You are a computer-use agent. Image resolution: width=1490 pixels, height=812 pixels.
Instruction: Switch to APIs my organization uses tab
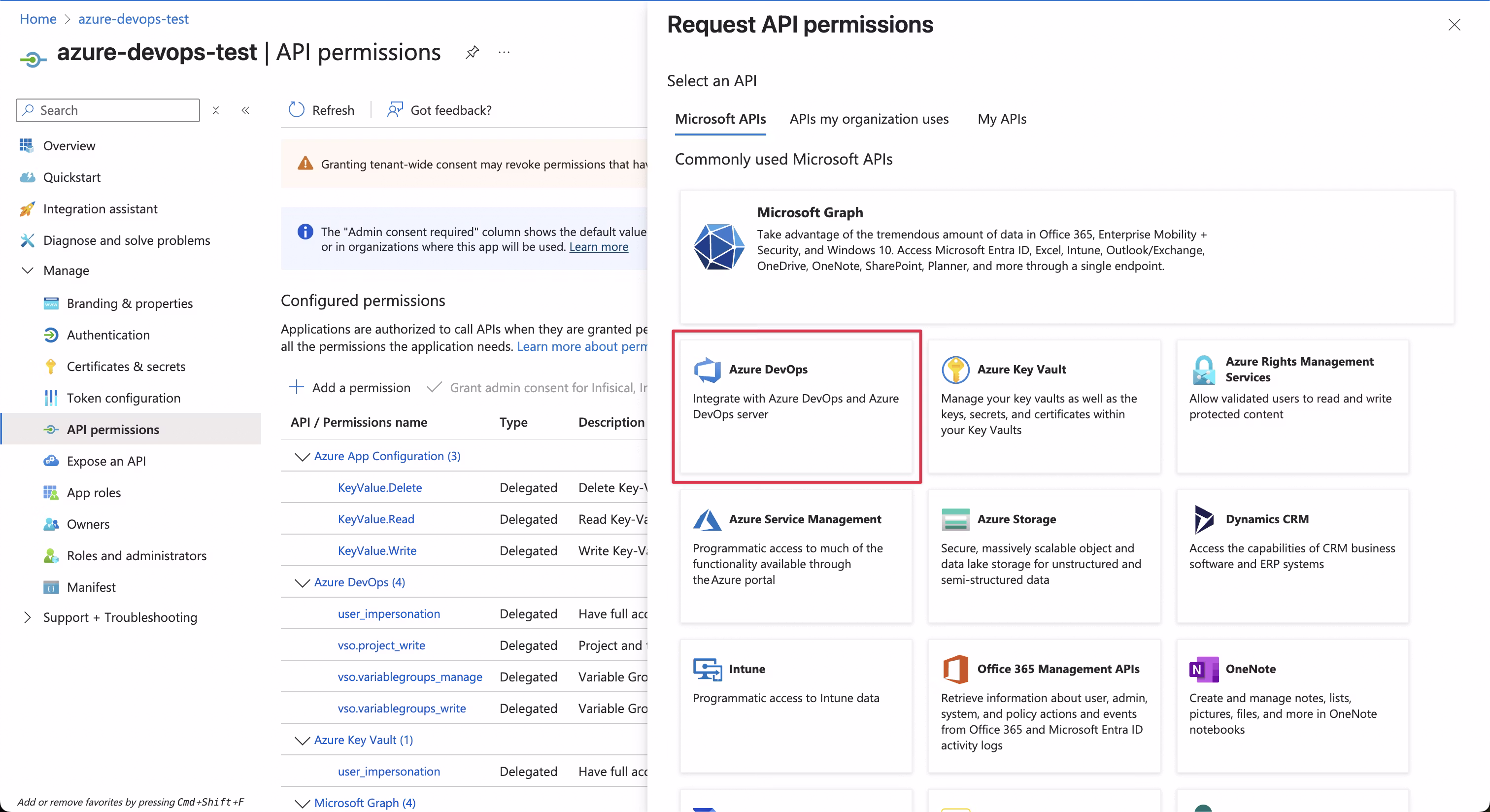(869, 119)
